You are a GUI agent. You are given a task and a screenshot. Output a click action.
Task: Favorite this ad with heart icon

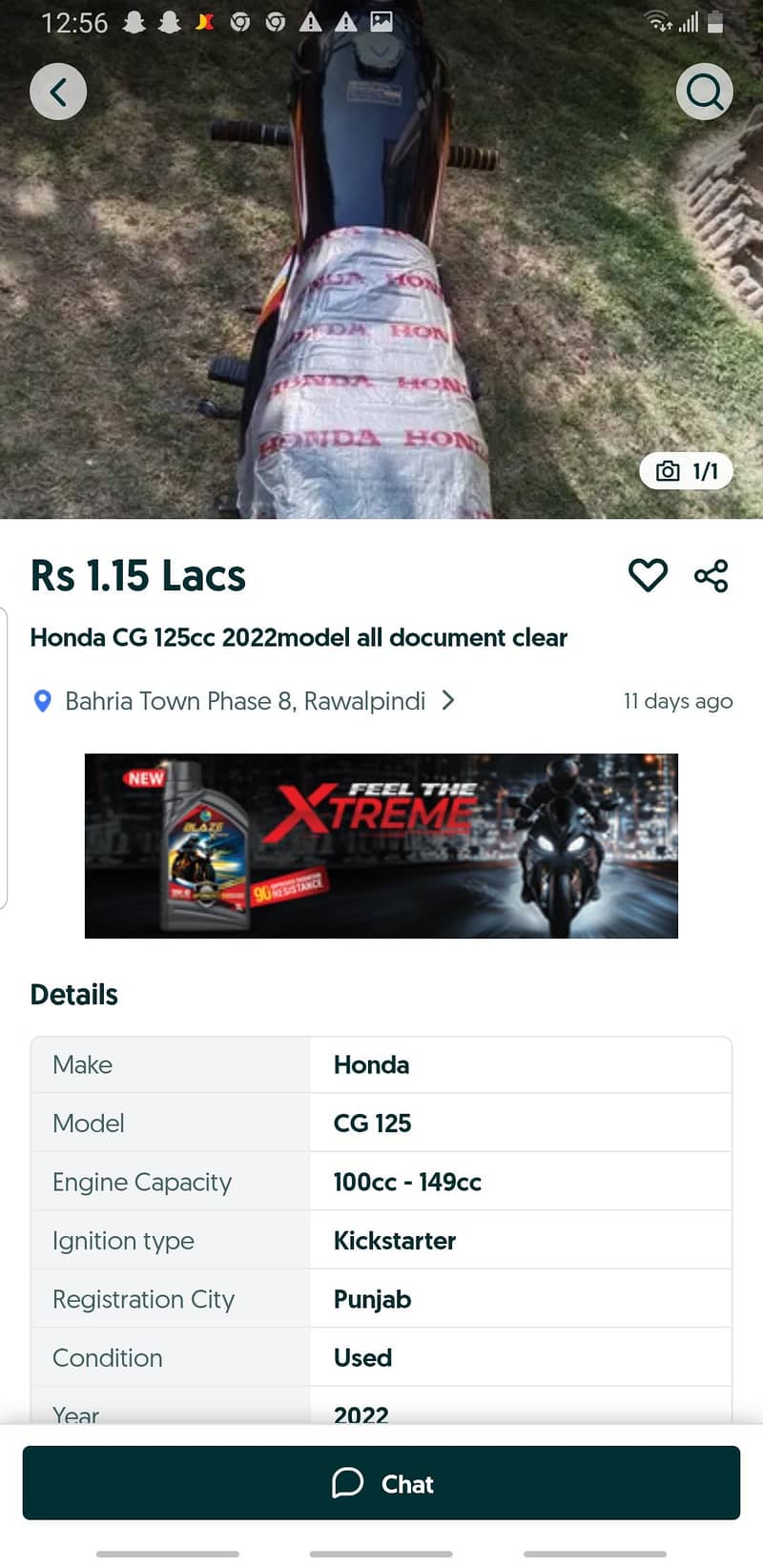coord(648,575)
